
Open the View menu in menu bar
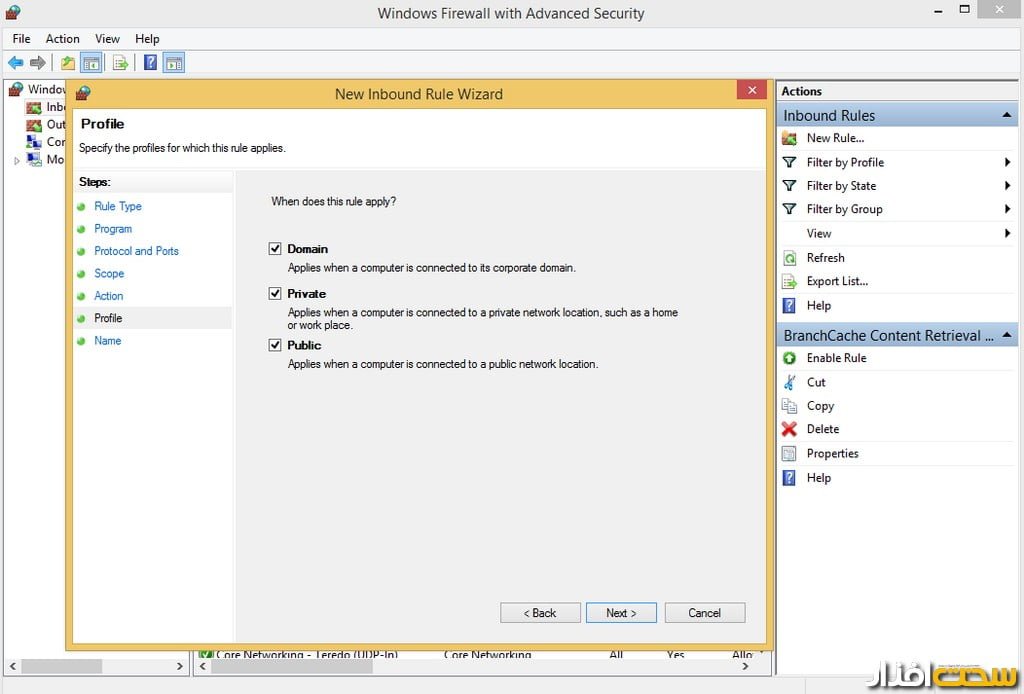pos(107,39)
